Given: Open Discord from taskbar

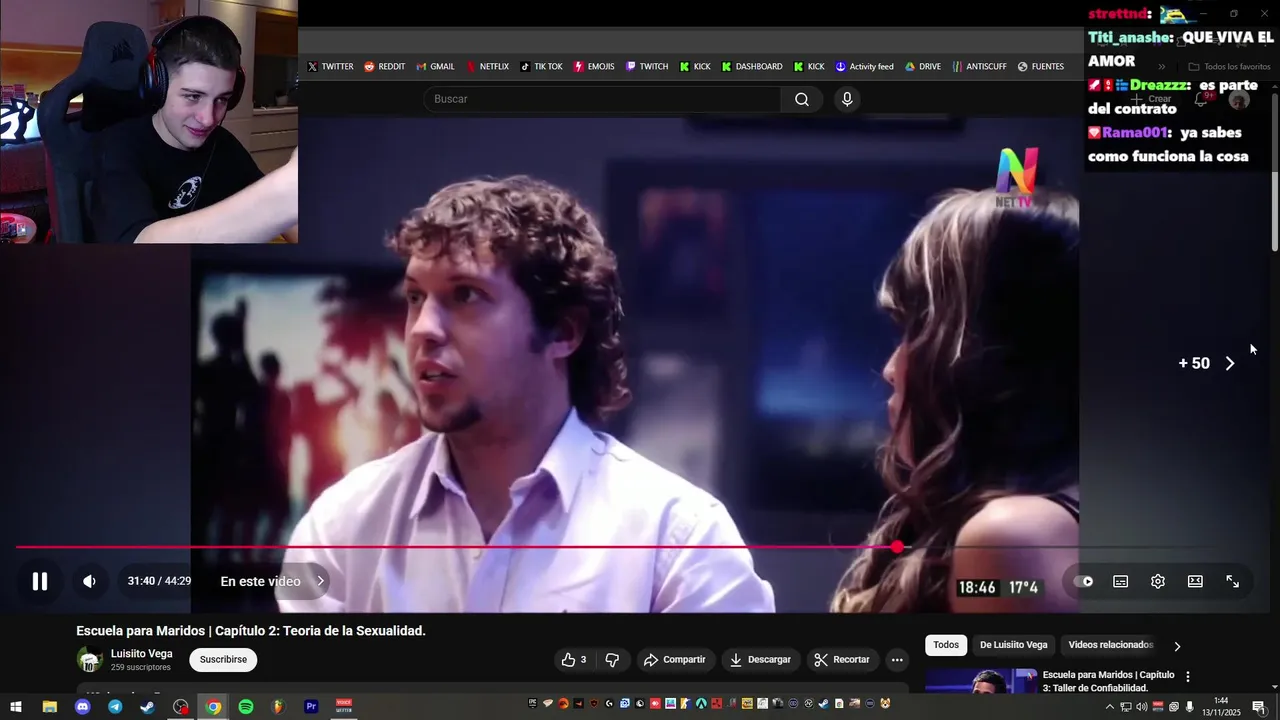Looking at the screenshot, I should pyautogui.click(x=82, y=707).
